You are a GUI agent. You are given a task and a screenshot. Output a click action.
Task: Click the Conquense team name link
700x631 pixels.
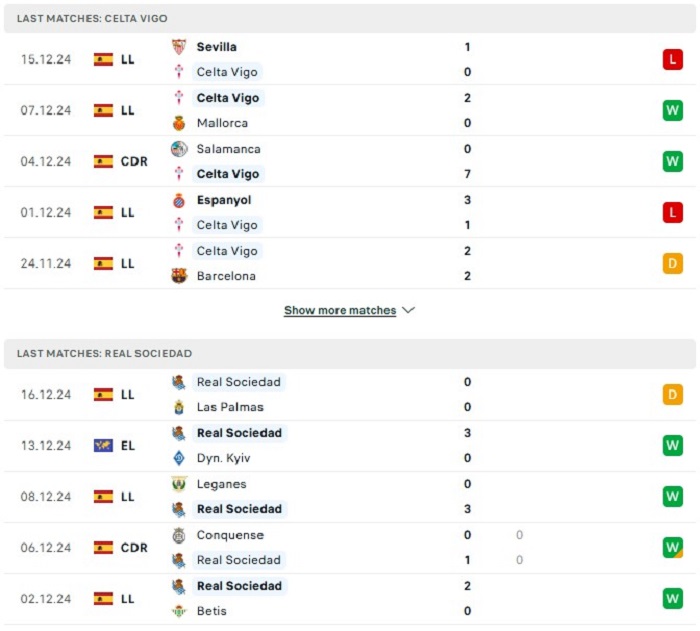pos(230,535)
